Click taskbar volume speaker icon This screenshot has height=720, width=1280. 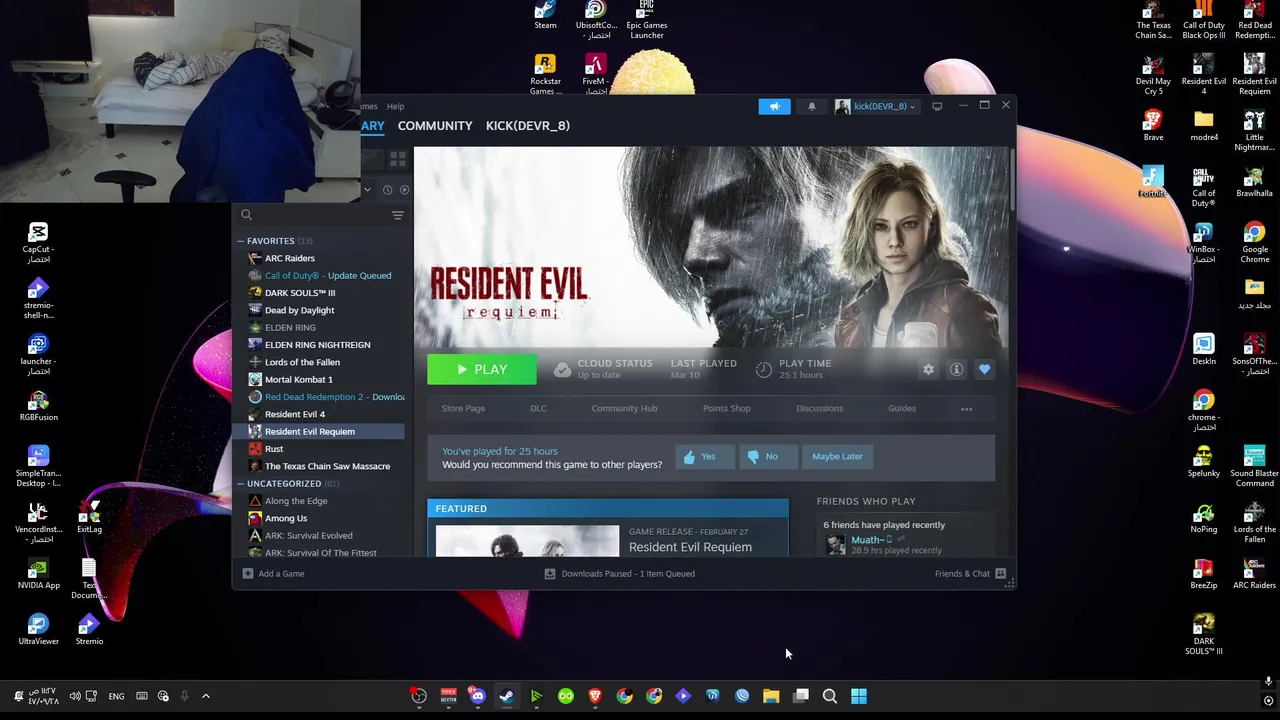(x=75, y=696)
